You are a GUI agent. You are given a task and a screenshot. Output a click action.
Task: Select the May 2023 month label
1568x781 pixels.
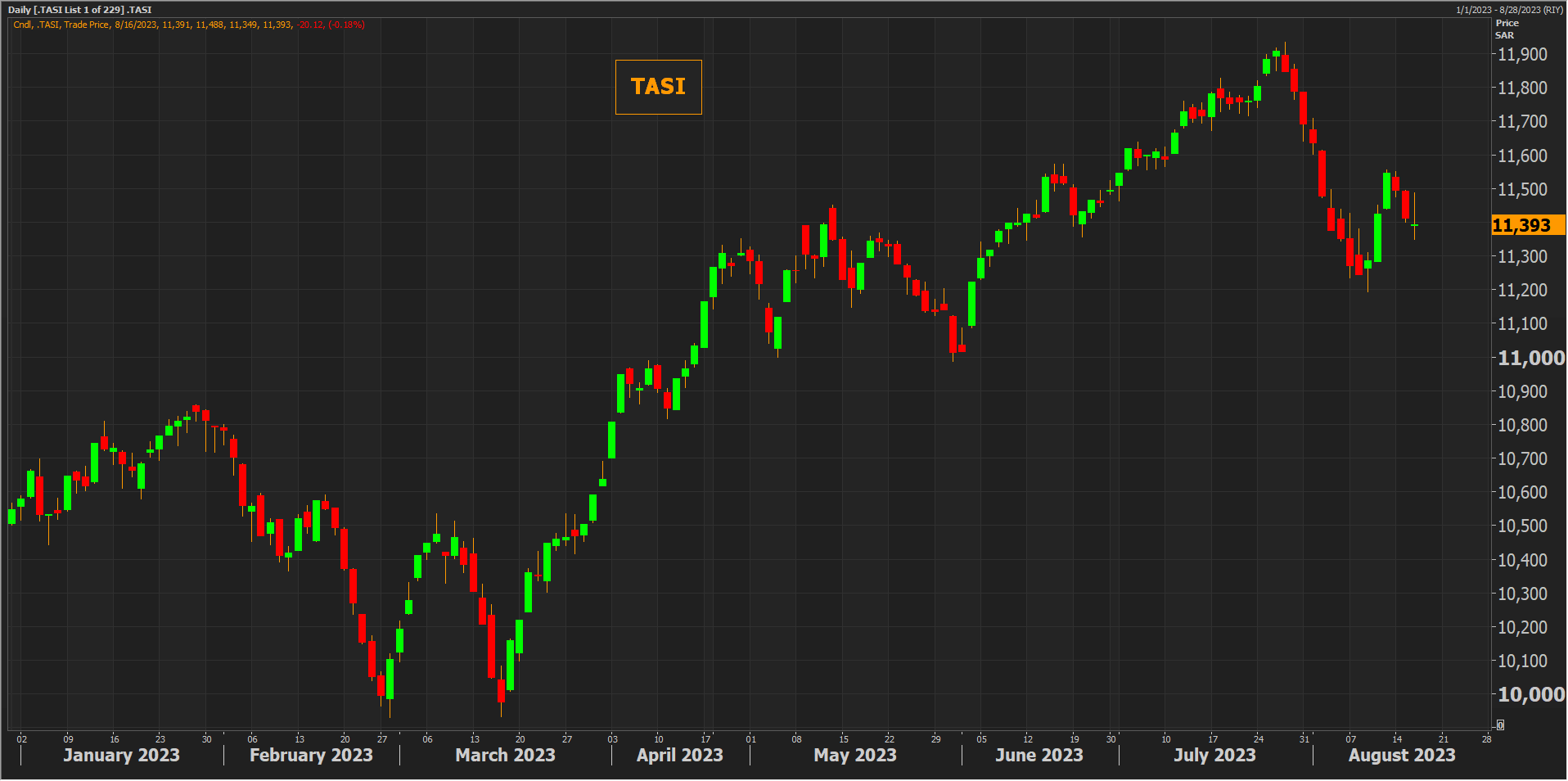click(x=854, y=755)
